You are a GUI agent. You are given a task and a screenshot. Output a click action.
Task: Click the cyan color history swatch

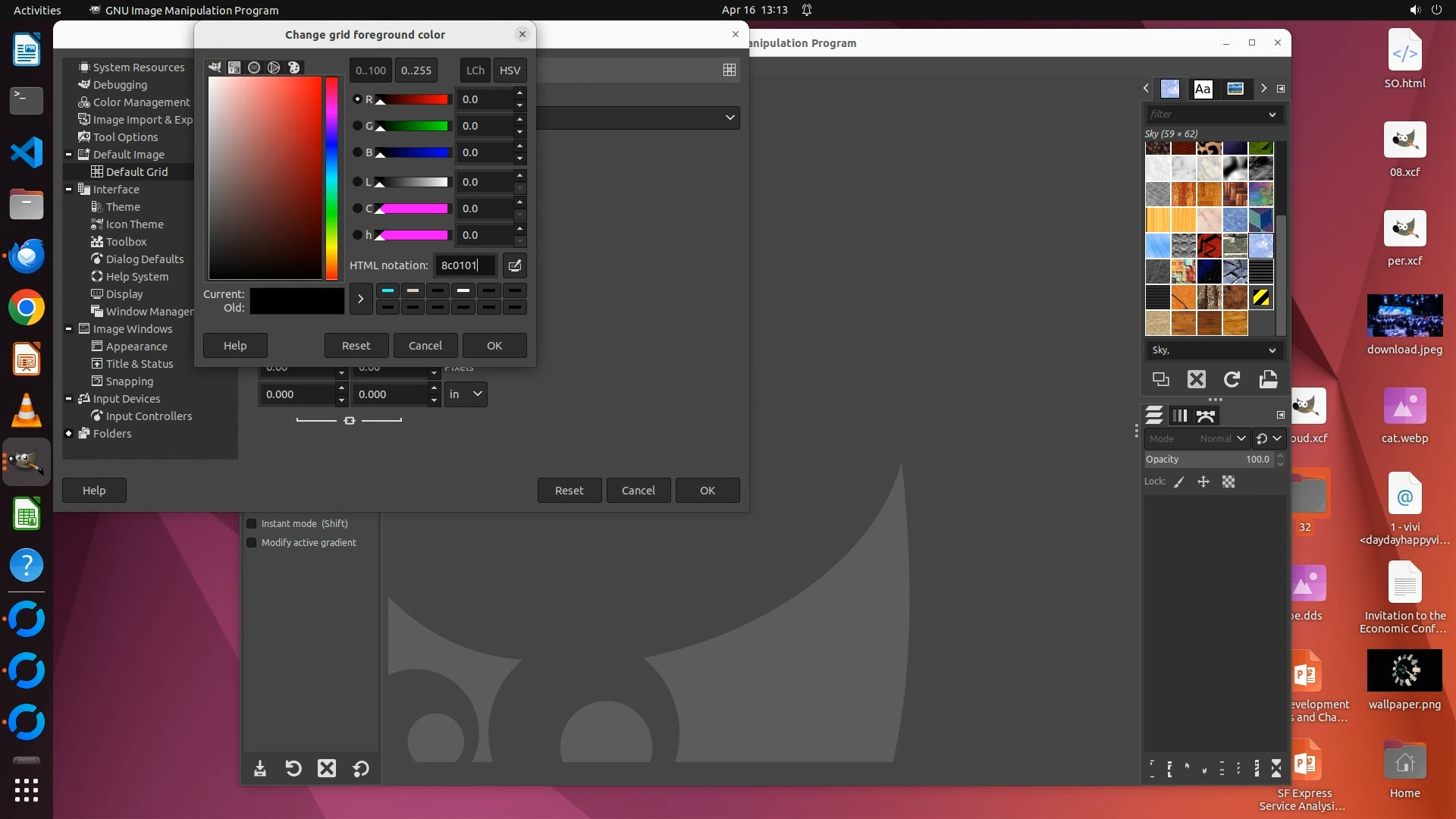click(x=388, y=290)
